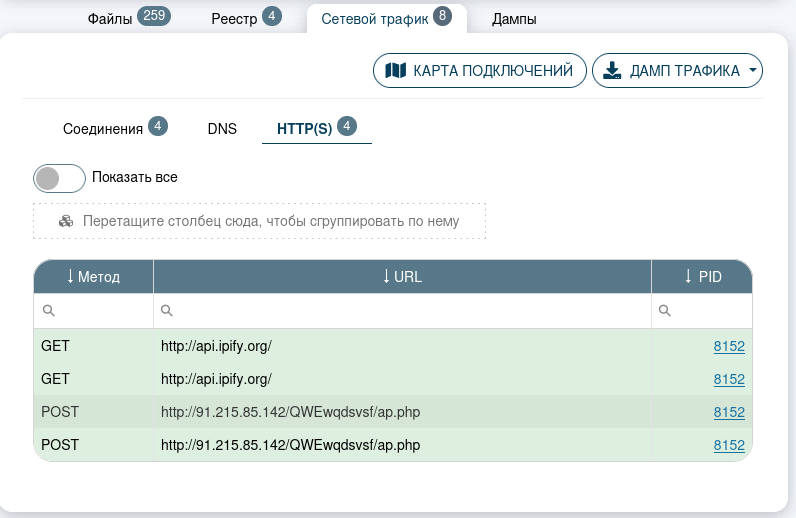Viewport: 796px width, 518px height.
Task: Open the Файлы tab
Action: click(x=110, y=18)
